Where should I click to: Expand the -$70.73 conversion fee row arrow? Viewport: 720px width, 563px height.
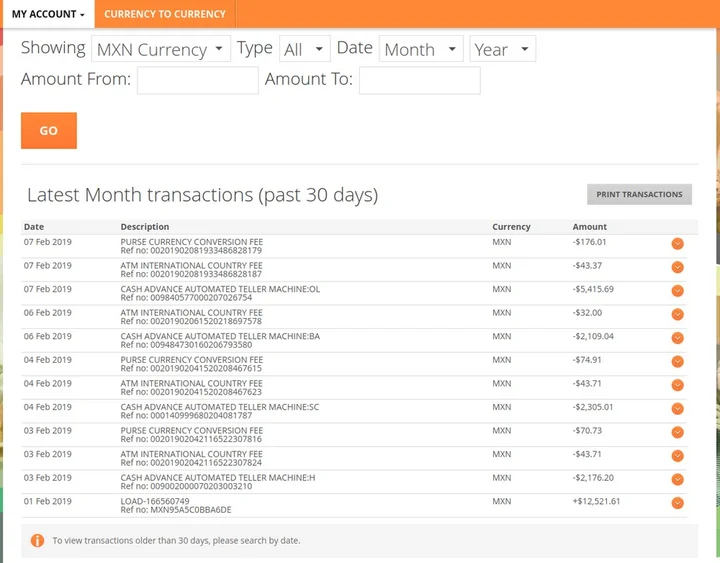coord(677,432)
